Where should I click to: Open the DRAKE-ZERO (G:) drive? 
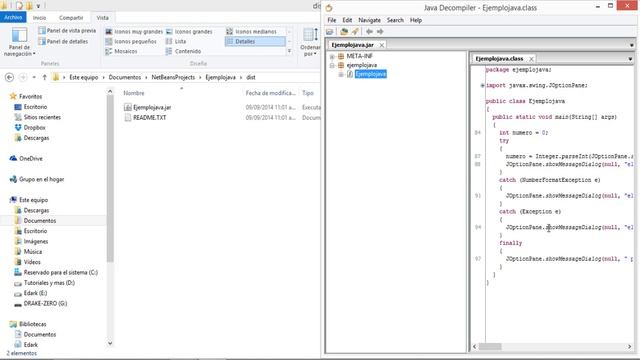click(x=45, y=304)
